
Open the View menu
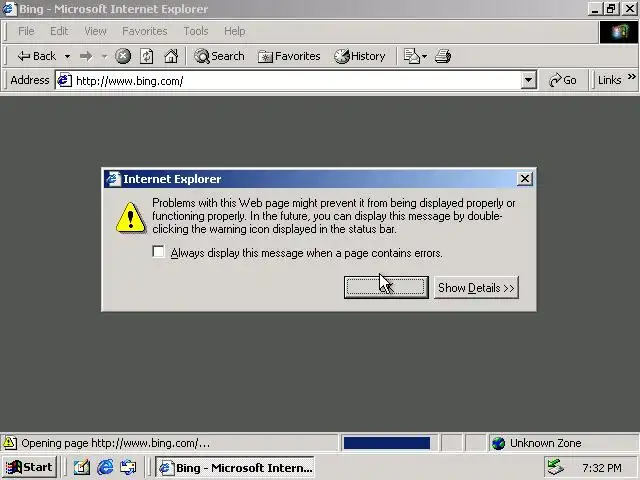(95, 31)
